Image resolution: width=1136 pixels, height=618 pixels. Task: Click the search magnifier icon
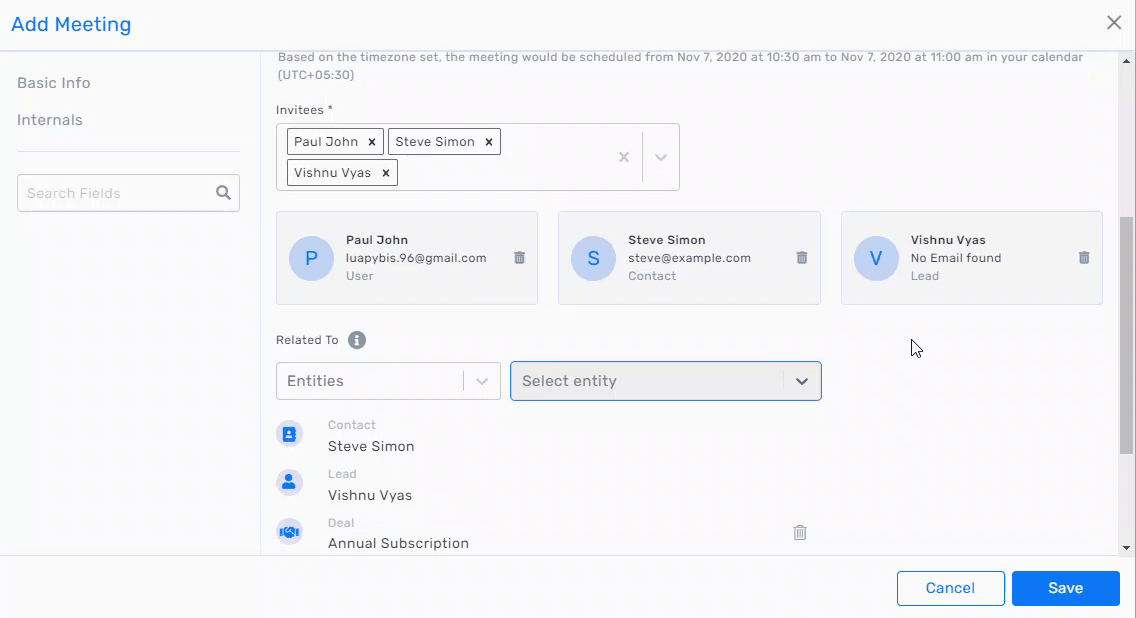coord(223,193)
